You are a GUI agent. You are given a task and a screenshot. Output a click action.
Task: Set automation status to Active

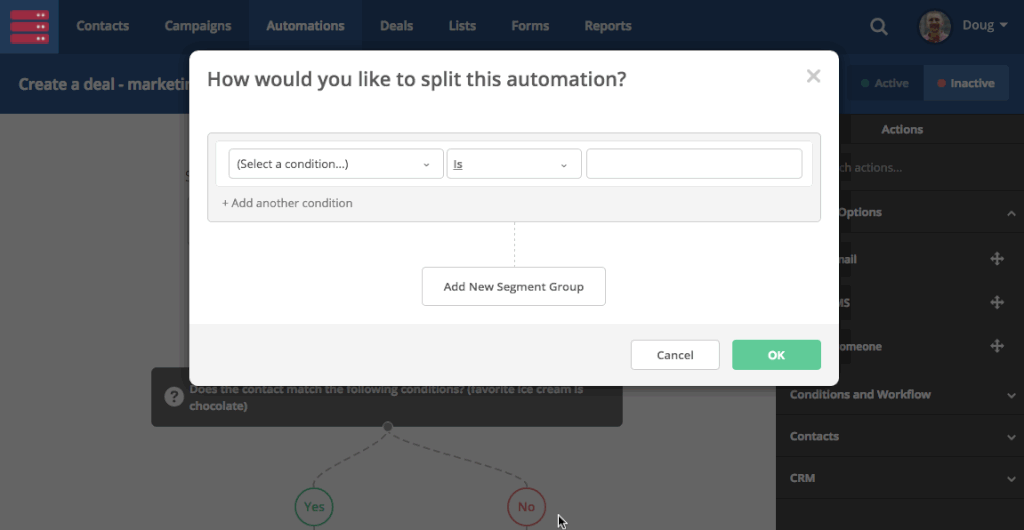coord(884,83)
